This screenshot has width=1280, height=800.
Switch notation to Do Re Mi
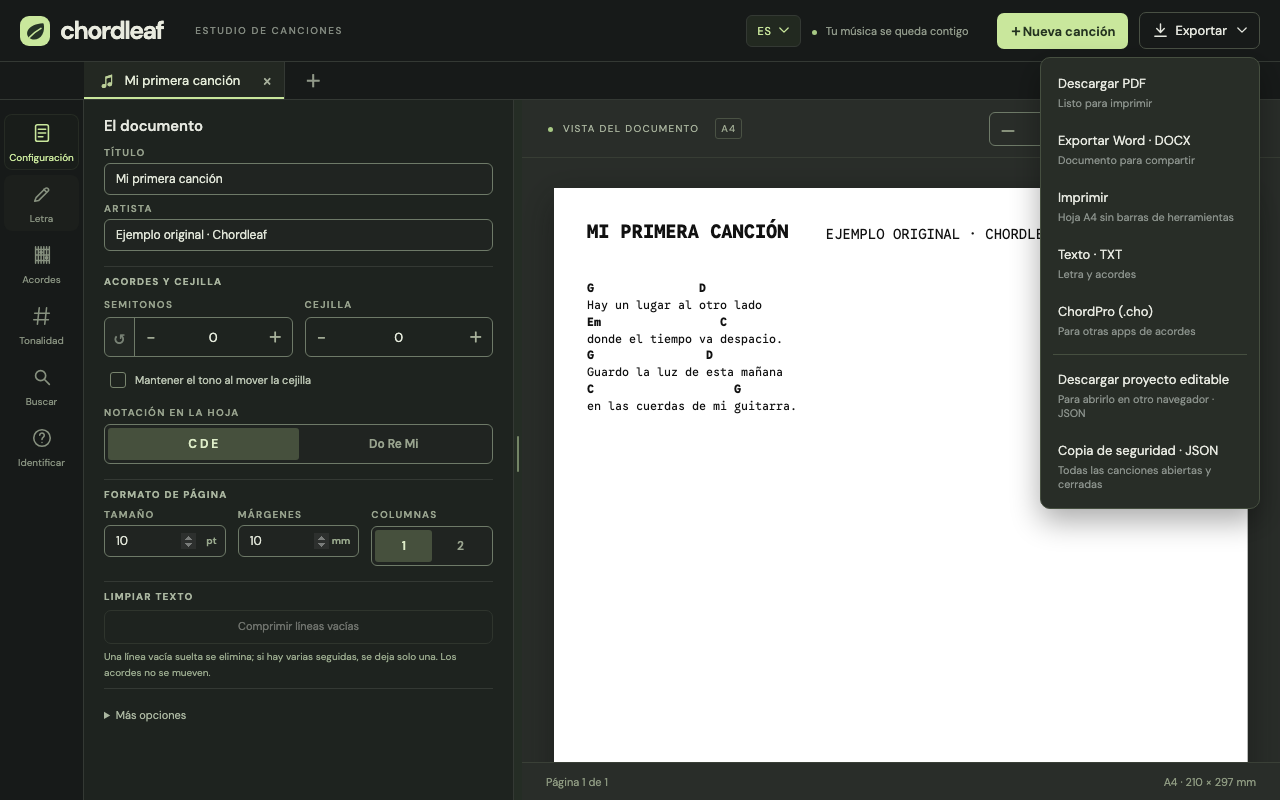pyautogui.click(x=394, y=444)
